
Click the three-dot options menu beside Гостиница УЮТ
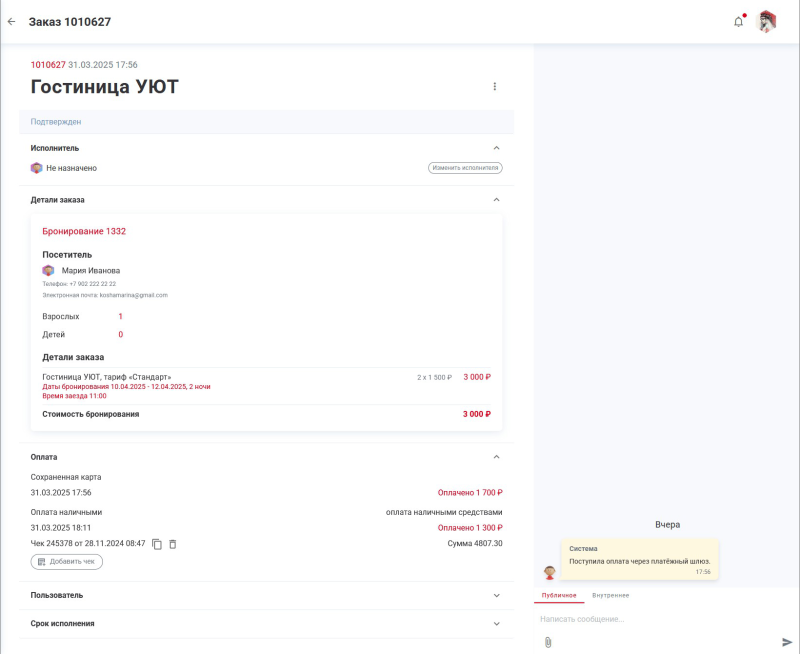[494, 86]
